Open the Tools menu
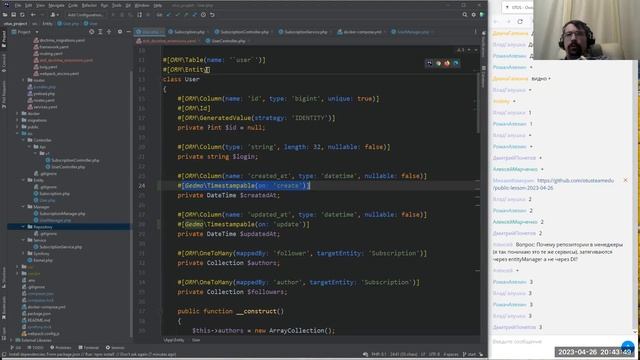The image size is (640, 360). point(117,5)
